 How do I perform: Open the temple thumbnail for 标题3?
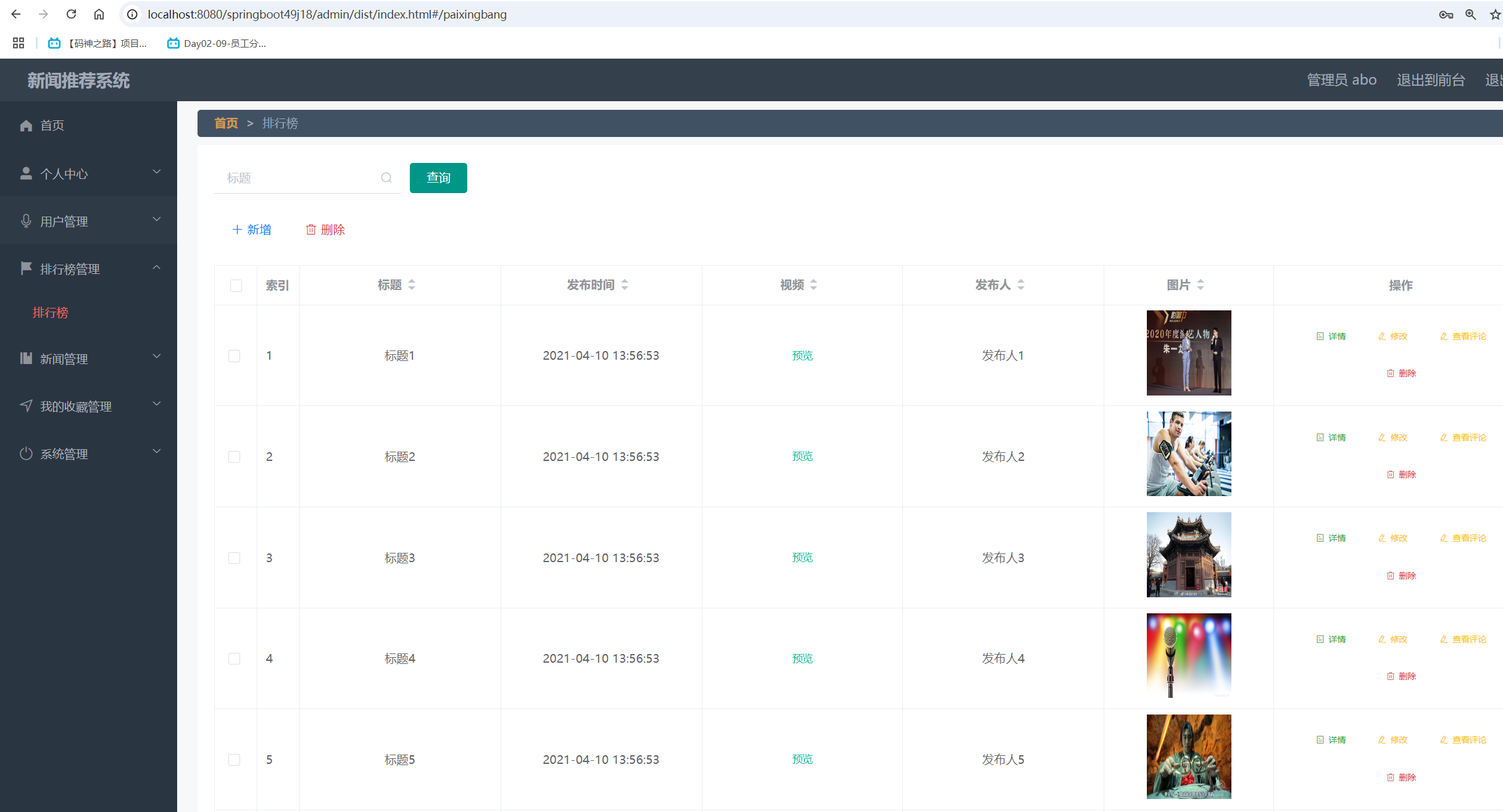click(x=1189, y=555)
